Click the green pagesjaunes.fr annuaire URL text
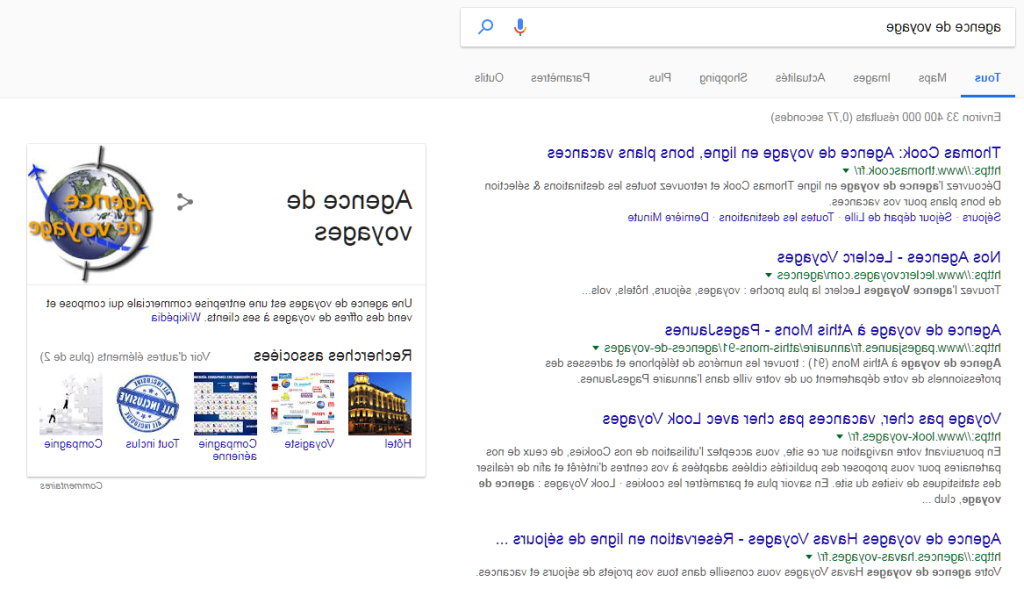The width and height of the screenshot is (1024, 589). tap(802, 348)
